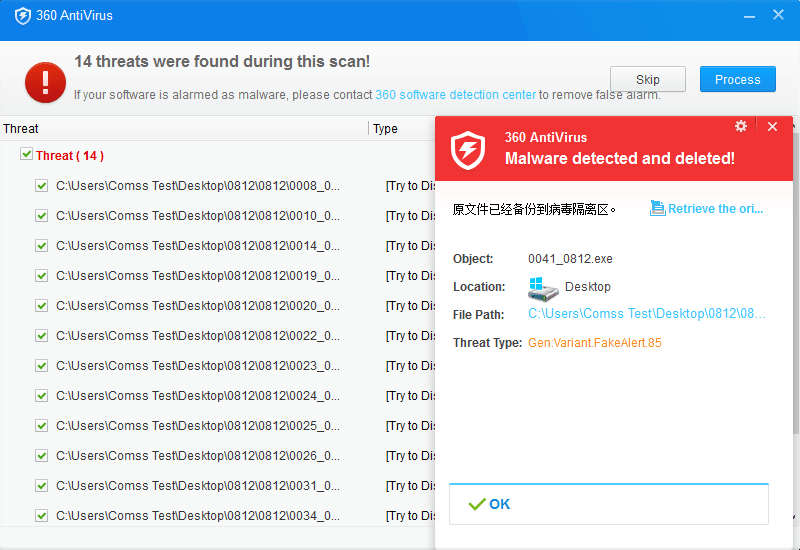Click the red exclamation warning icon
This screenshot has width=800, height=550.
click(45, 81)
